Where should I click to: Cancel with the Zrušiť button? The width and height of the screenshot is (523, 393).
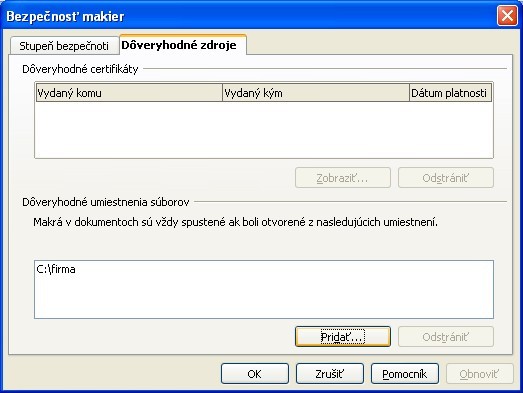(330, 374)
